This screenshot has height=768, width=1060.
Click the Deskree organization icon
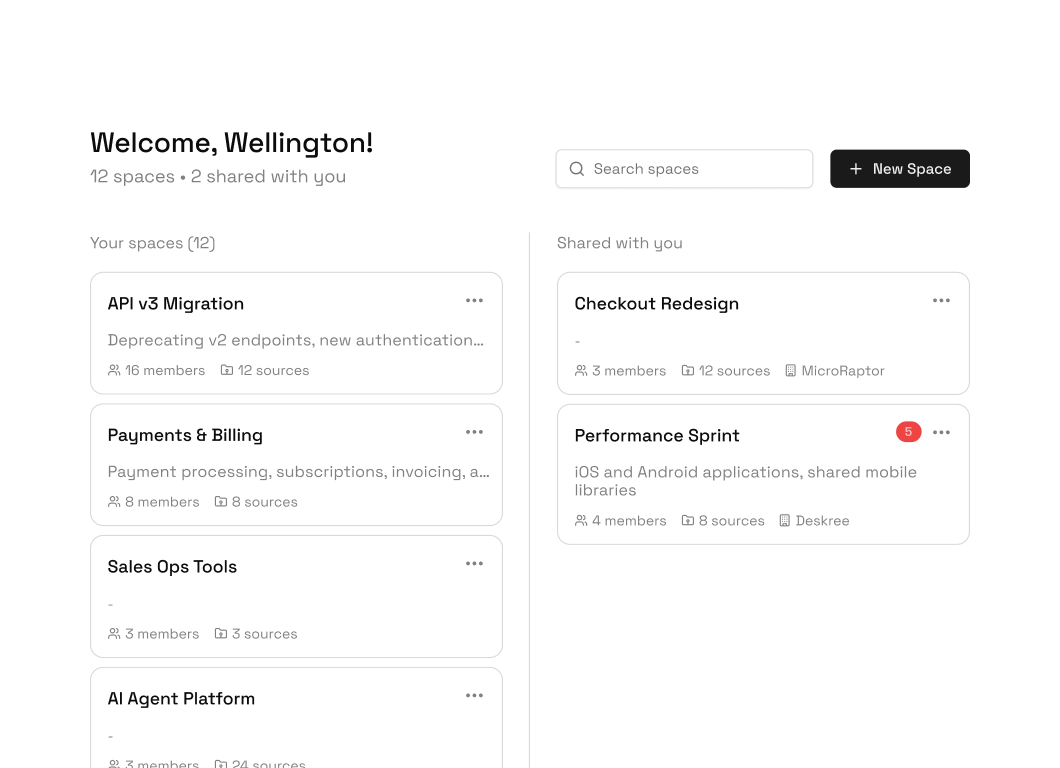(x=785, y=521)
